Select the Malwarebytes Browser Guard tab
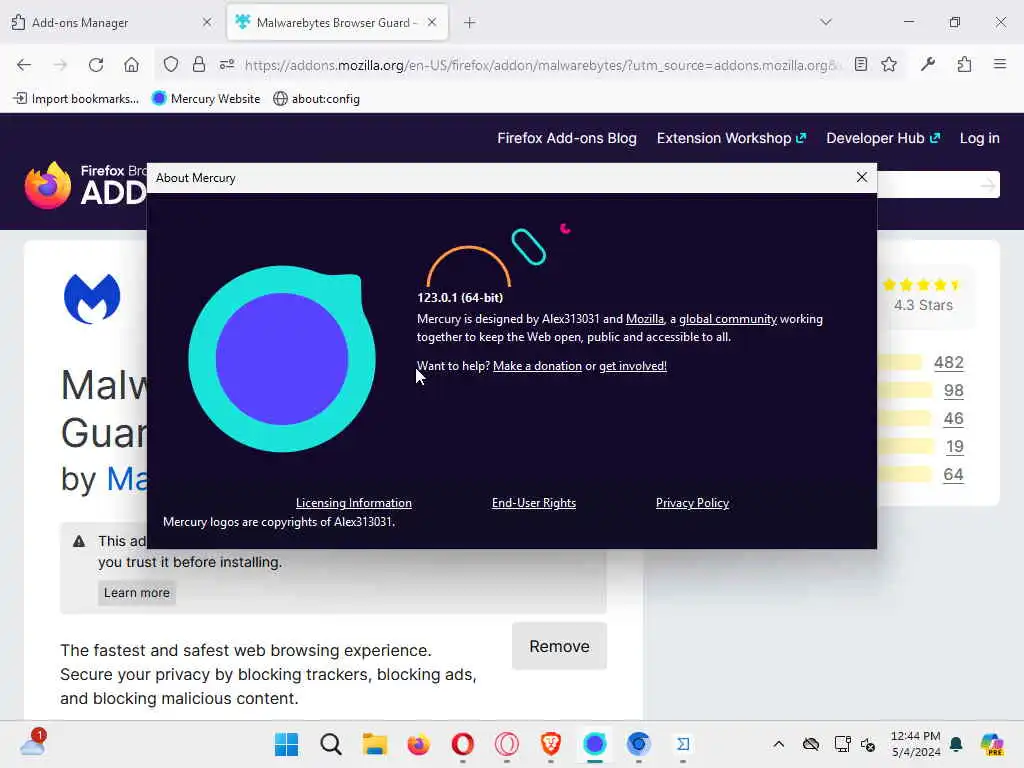This screenshot has width=1024, height=768. (x=337, y=23)
